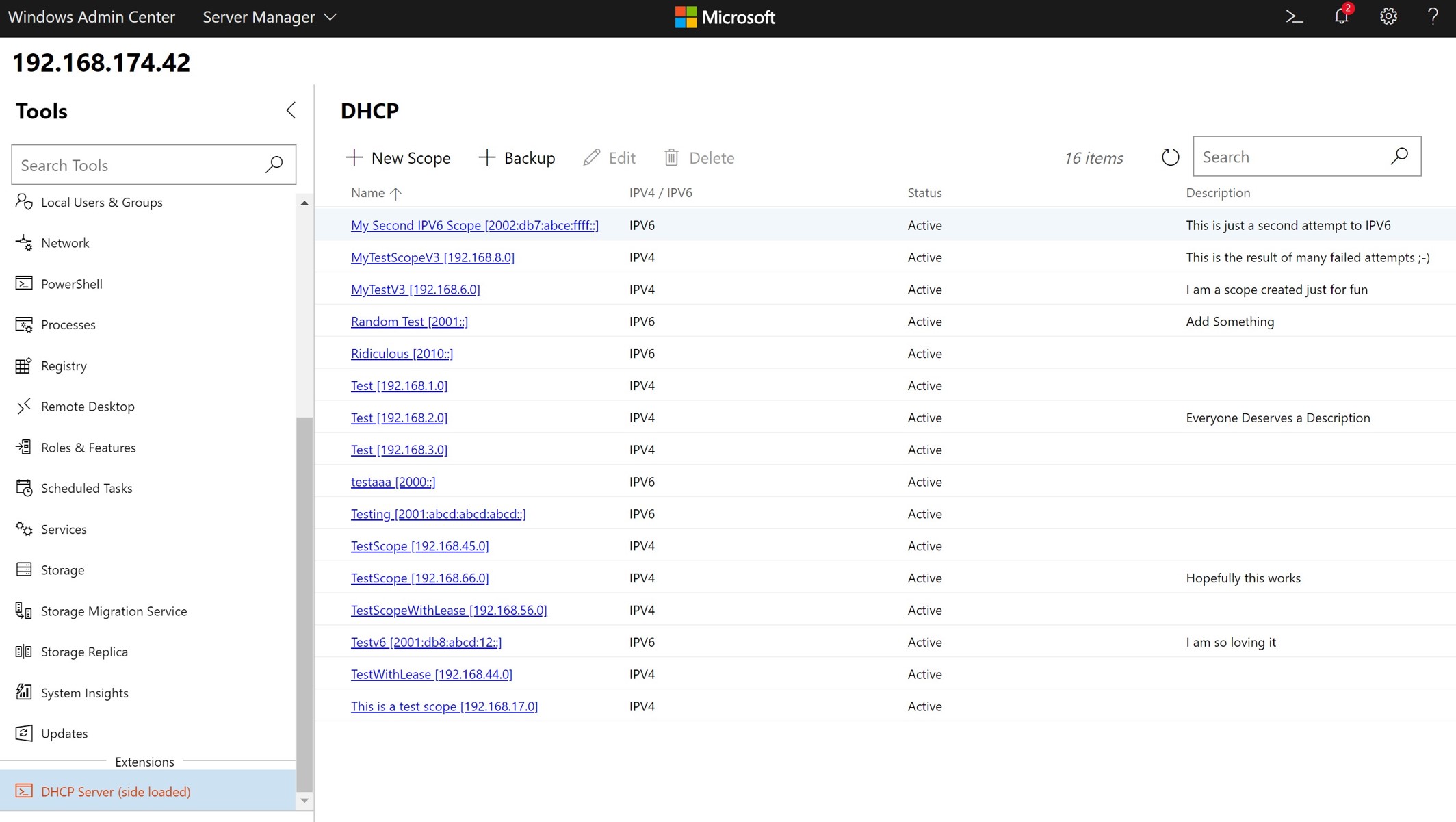Click the Tools panel collapse arrow

[289, 110]
